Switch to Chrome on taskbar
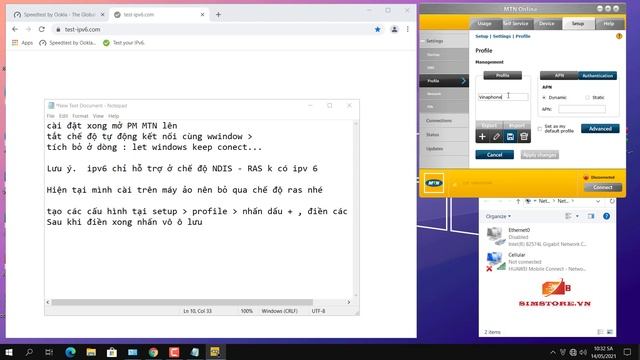The width and height of the screenshot is (640, 360). (153, 352)
